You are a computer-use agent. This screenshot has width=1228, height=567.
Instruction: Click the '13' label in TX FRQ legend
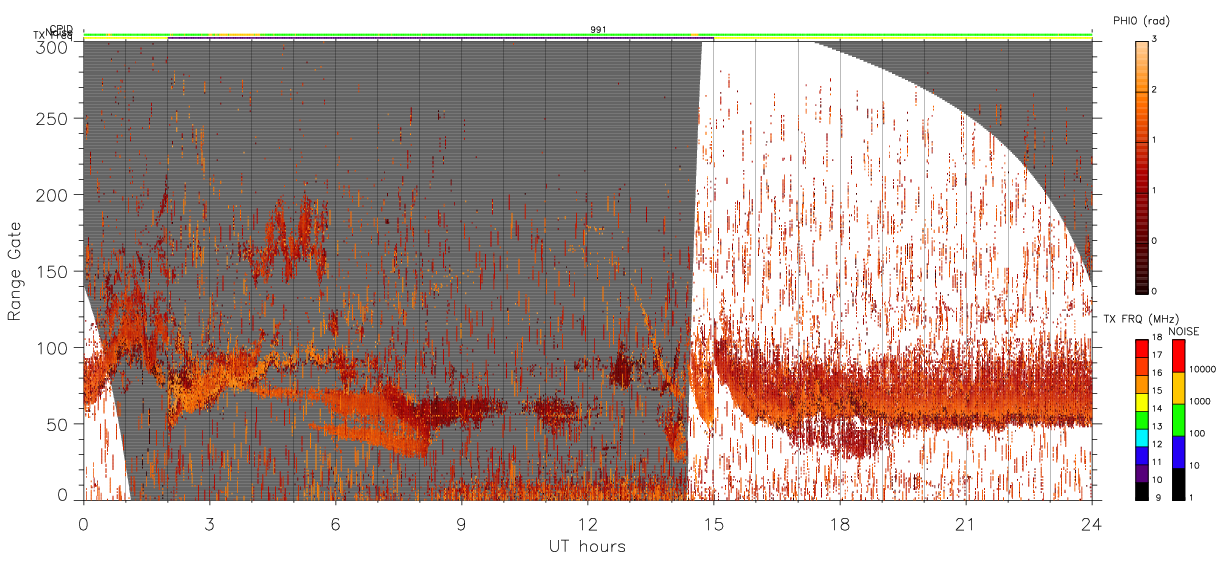1157,426
